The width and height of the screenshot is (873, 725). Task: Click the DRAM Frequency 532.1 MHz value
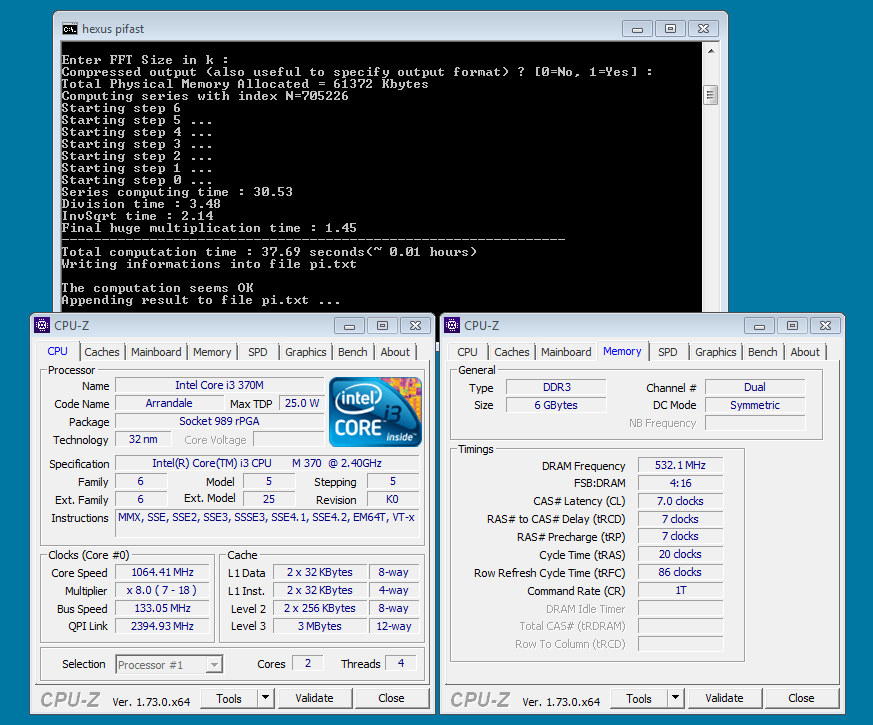coord(680,466)
